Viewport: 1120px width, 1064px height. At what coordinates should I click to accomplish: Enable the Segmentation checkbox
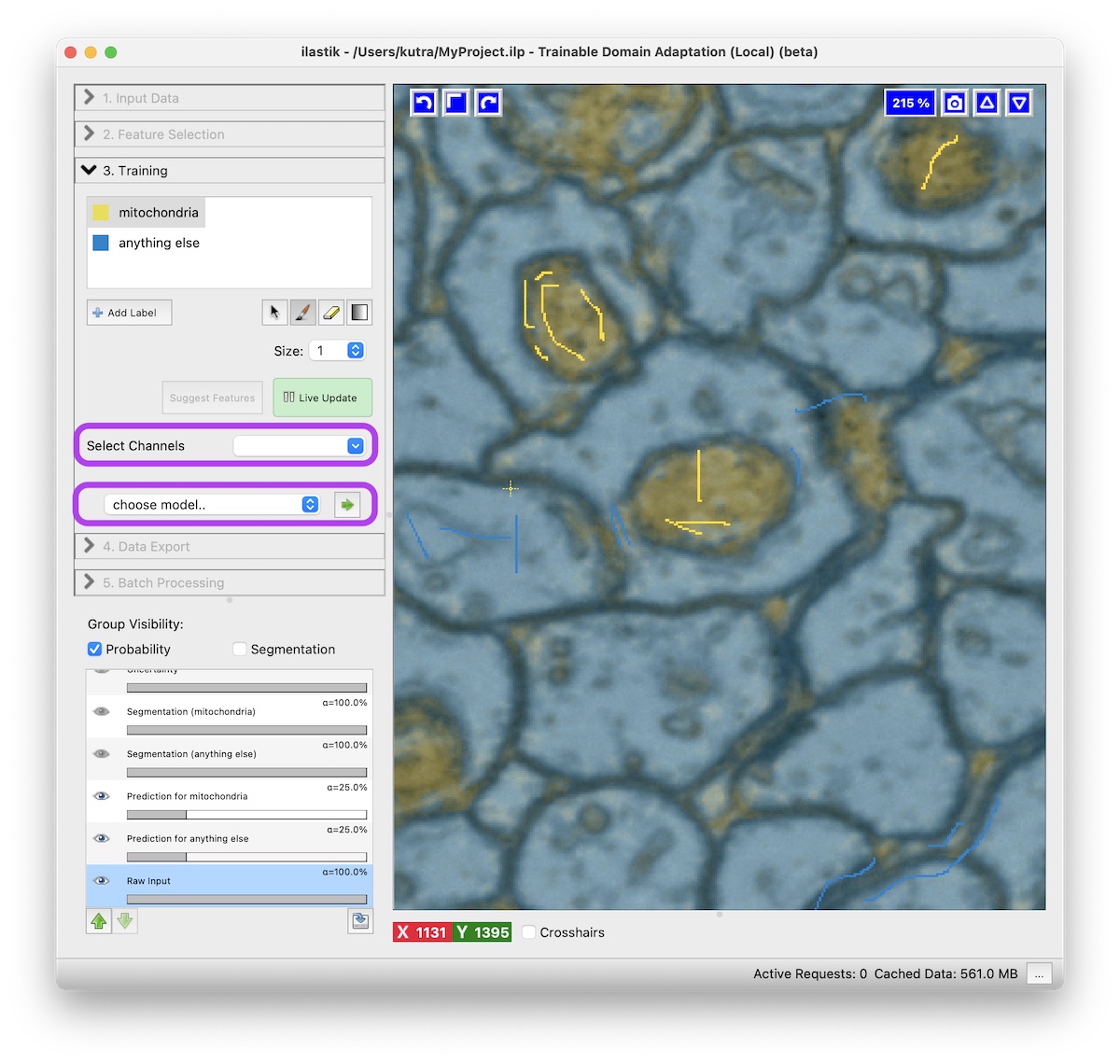[x=240, y=649]
